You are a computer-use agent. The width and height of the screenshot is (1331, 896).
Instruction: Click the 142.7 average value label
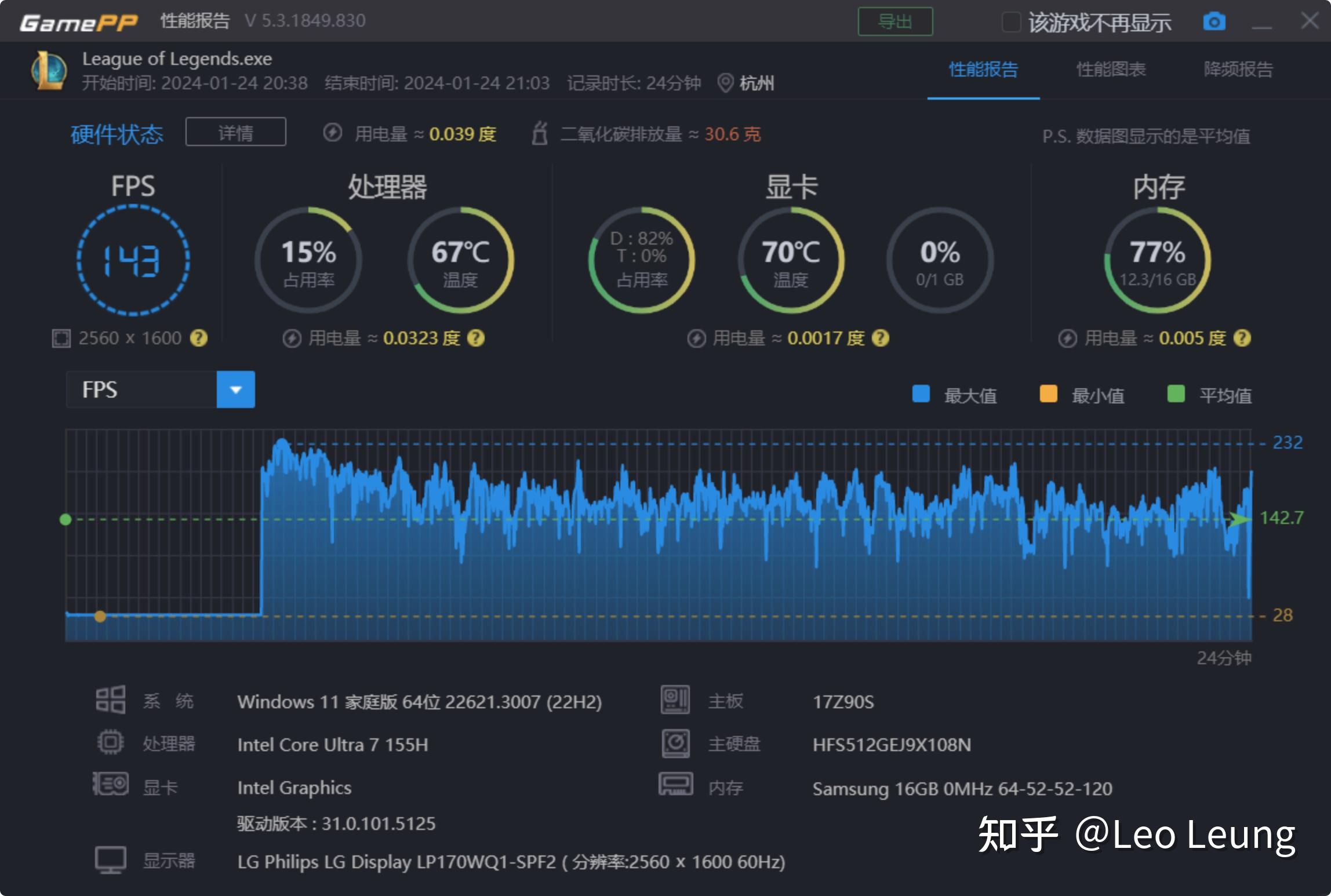tap(1282, 518)
